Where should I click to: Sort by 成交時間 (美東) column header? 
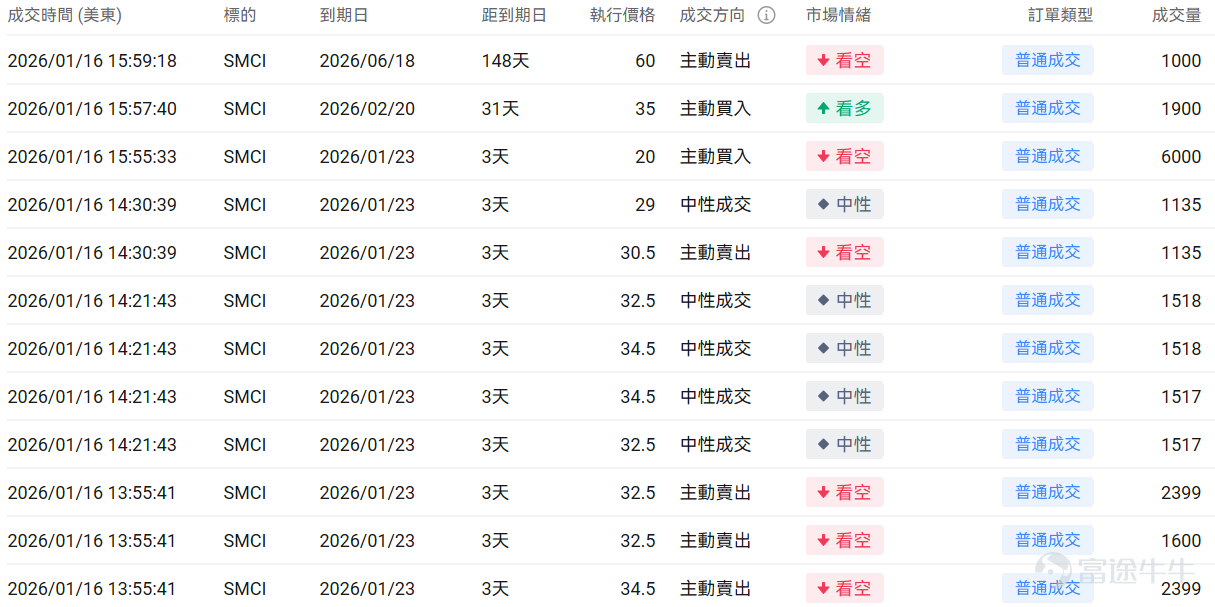coord(65,15)
